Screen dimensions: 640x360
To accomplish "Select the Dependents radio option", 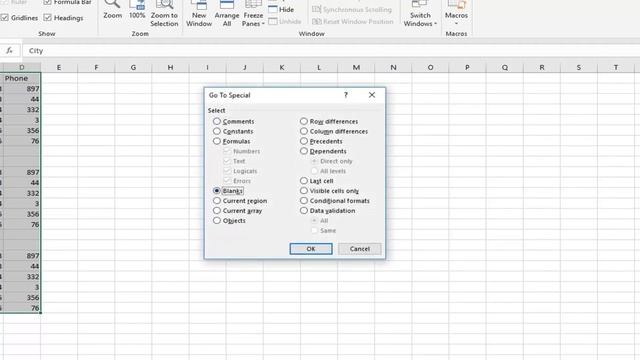I will tap(304, 151).
